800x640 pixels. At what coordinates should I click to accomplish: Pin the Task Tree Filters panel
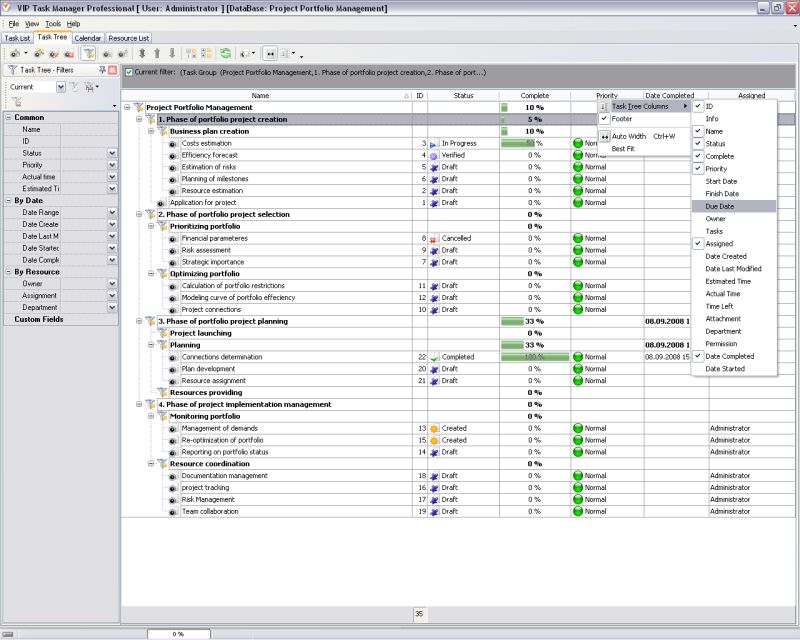coord(102,70)
